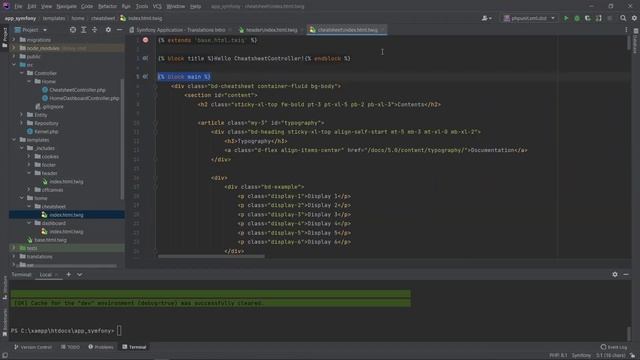Click cheatsheet breadcrumb in navigation bar

pos(103,18)
